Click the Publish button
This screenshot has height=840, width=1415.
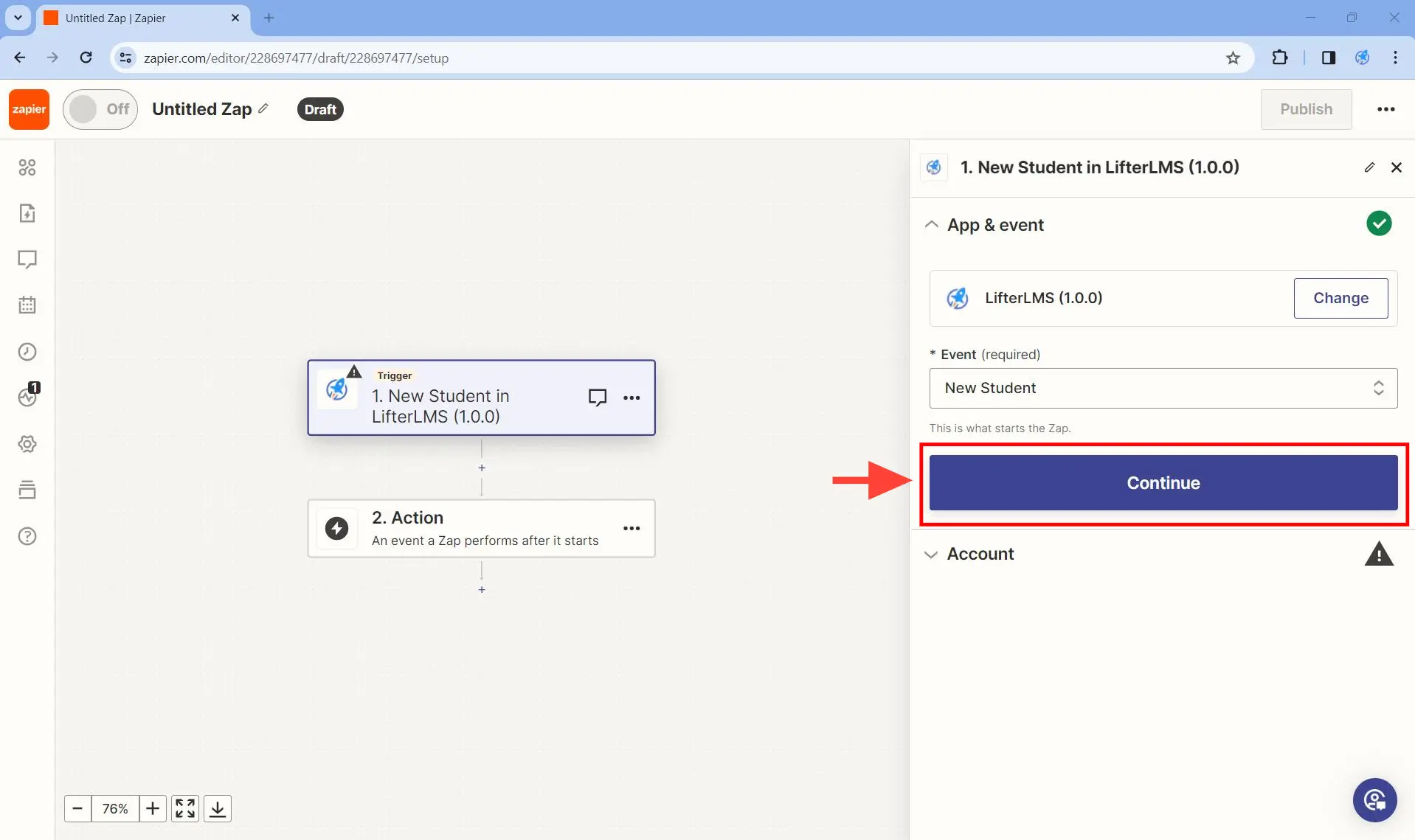(x=1306, y=109)
